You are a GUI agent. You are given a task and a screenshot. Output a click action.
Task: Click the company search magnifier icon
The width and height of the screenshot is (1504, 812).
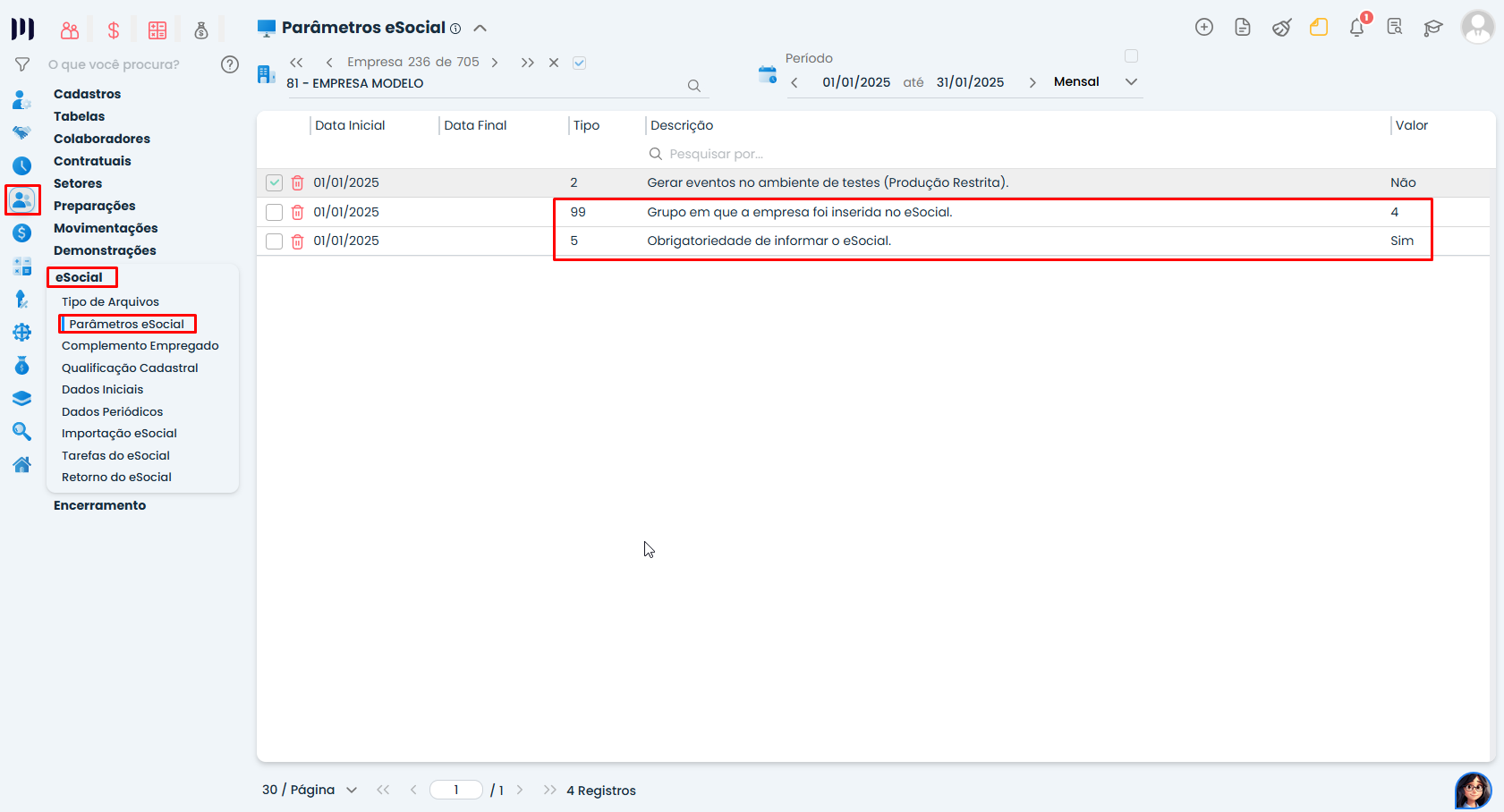[693, 86]
